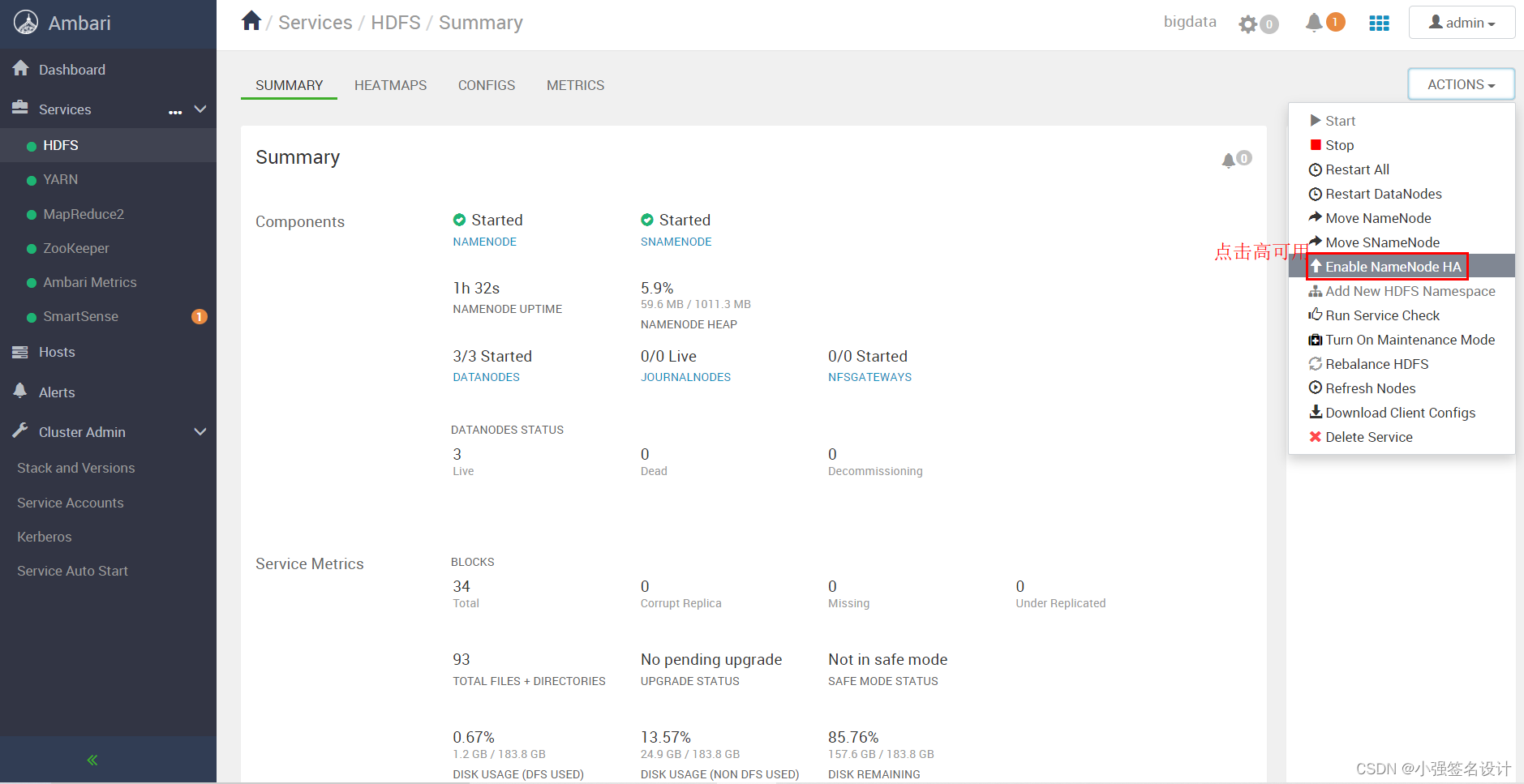Click the Cluster Admin wrench icon
The height and width of the screenshot is (784, 1524).
(20, 431)
